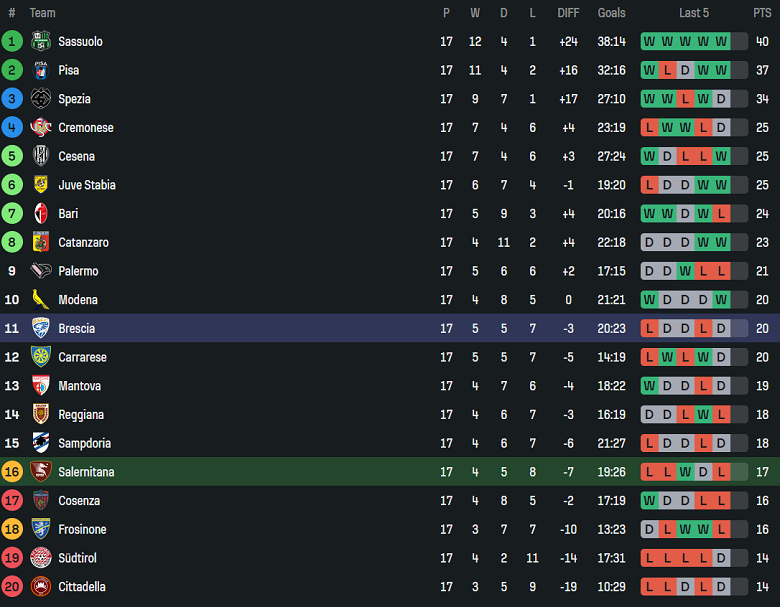Click the Cittadella team badge
Screen dimensions: 780x607
[41, 587]
